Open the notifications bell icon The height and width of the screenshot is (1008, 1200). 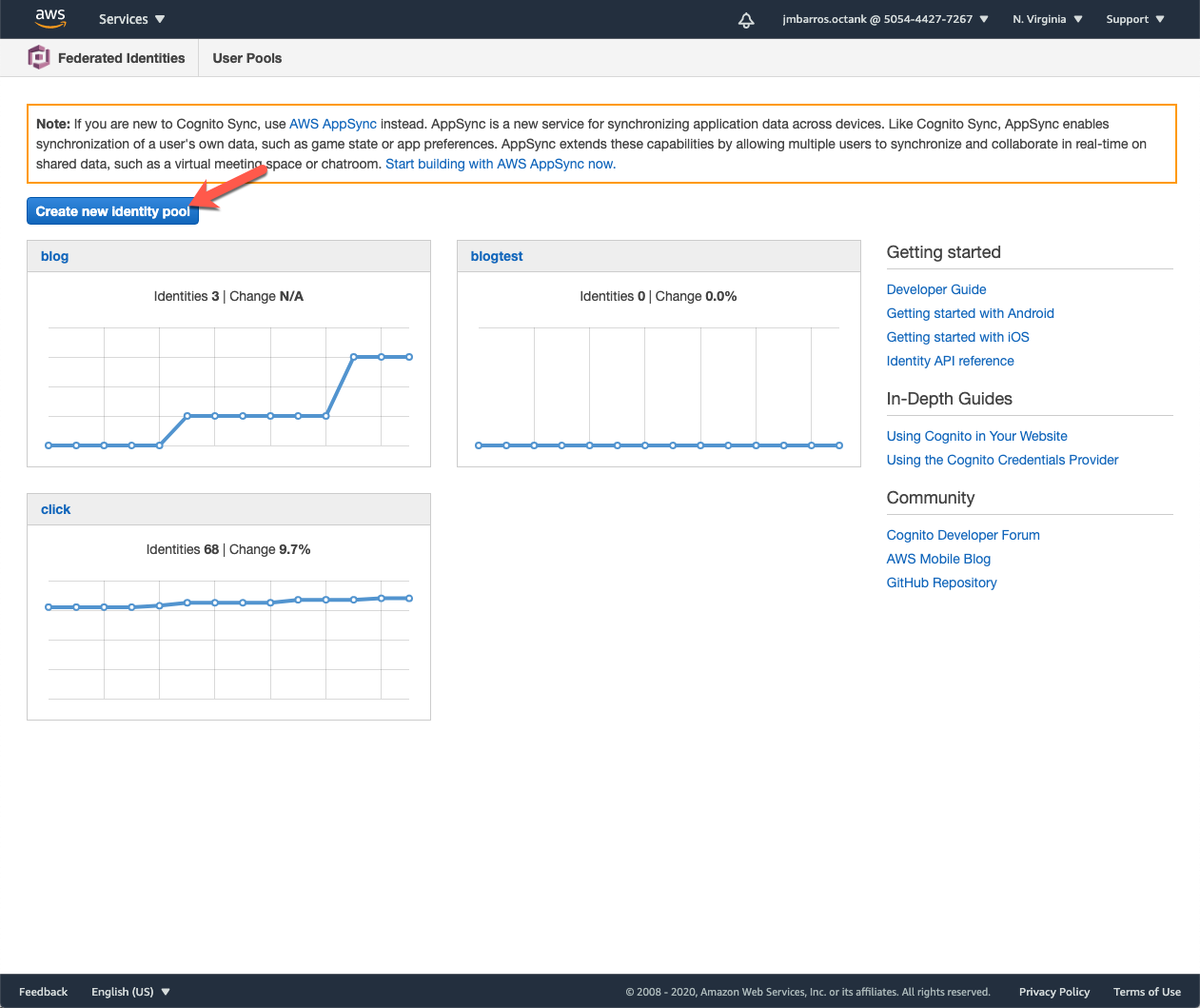[746, 20]
